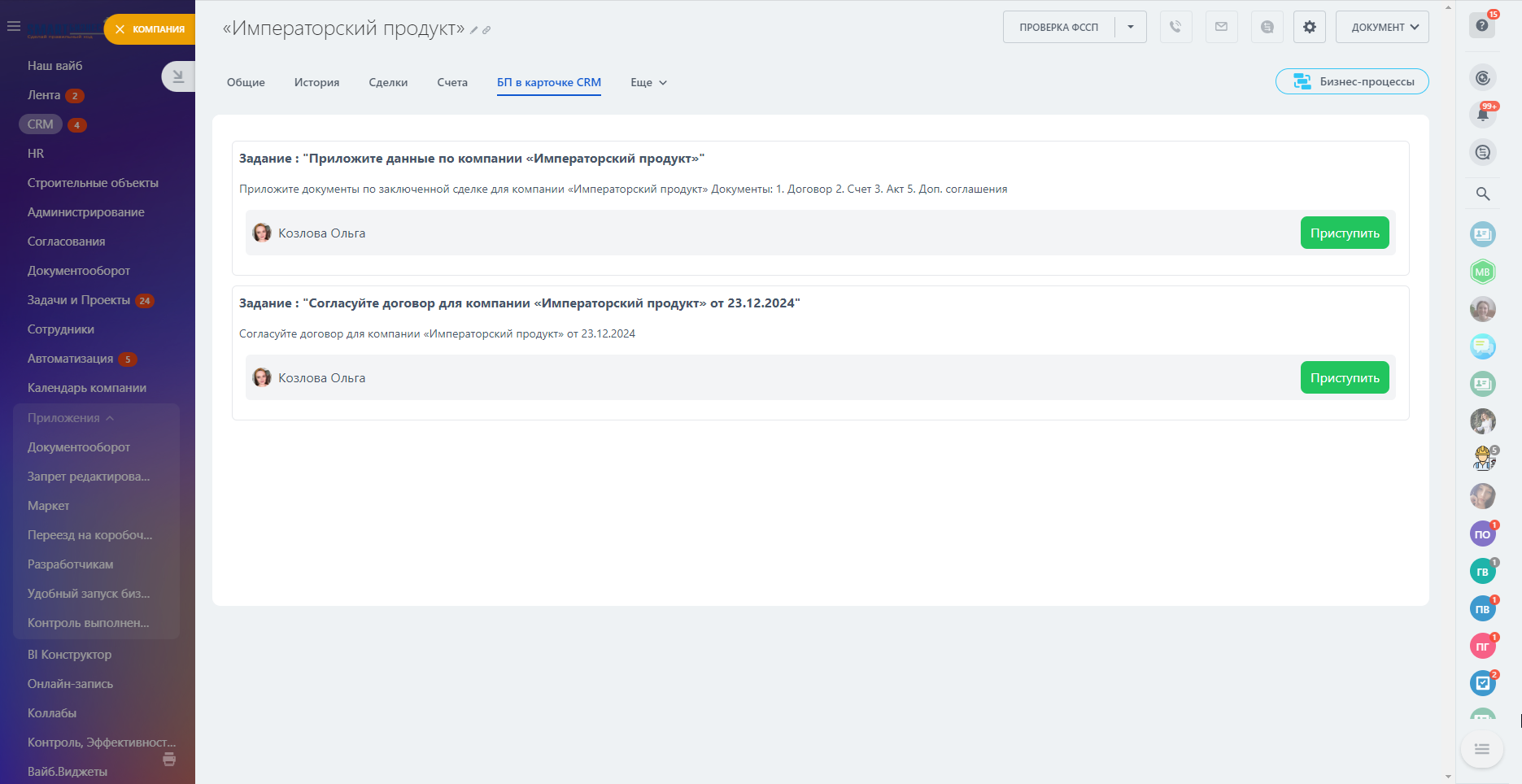Image resolution: width=1522 pixels, height=784 pixels.
Task: Expand the Еще tab menu
Action: pos(648,82)
